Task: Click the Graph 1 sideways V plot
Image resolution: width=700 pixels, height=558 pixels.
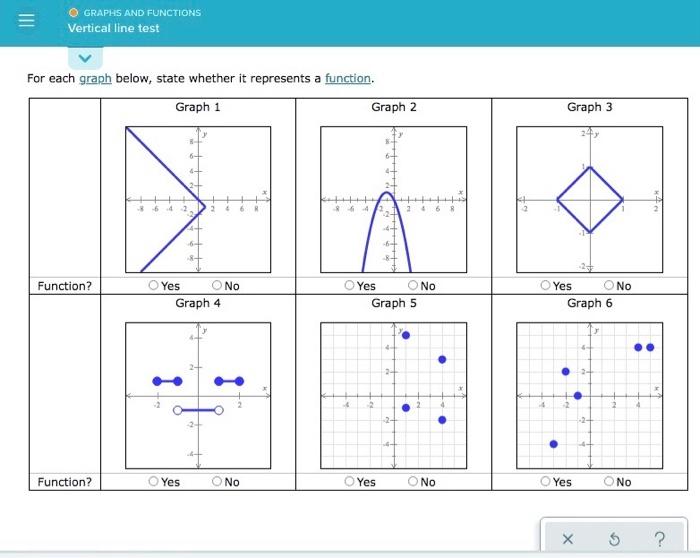Action: click(x=198, y=200)
